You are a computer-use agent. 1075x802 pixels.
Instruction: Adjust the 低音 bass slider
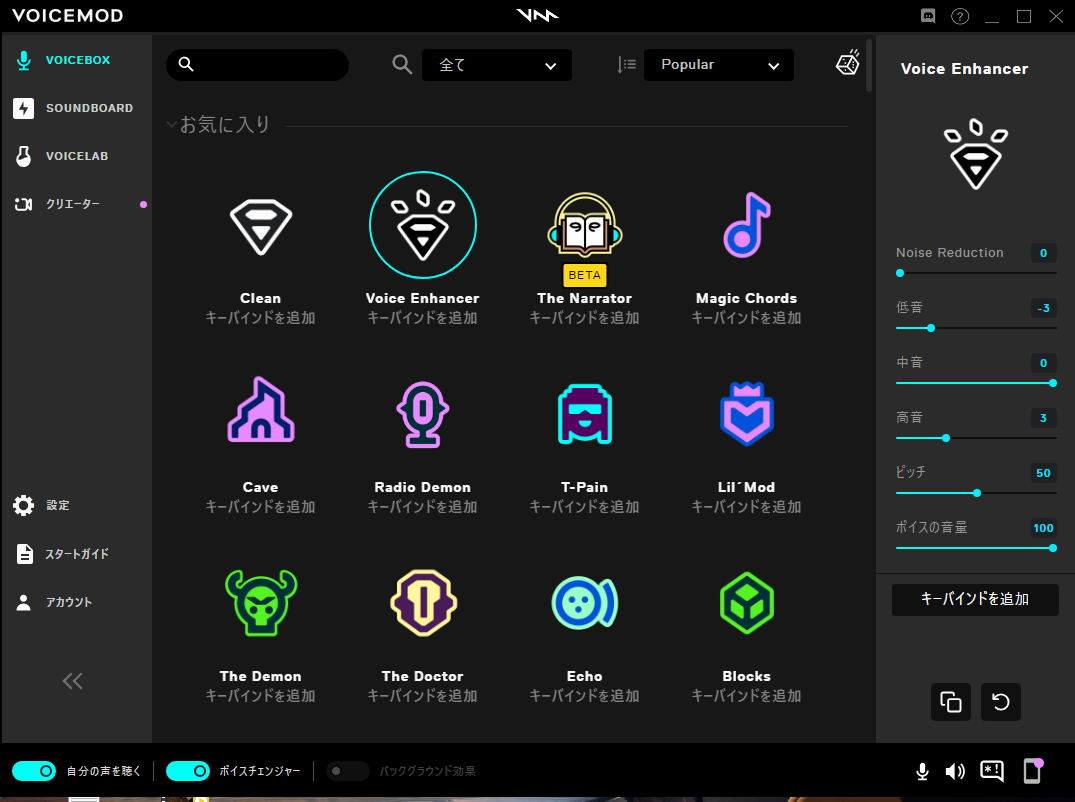pos(976,328)
